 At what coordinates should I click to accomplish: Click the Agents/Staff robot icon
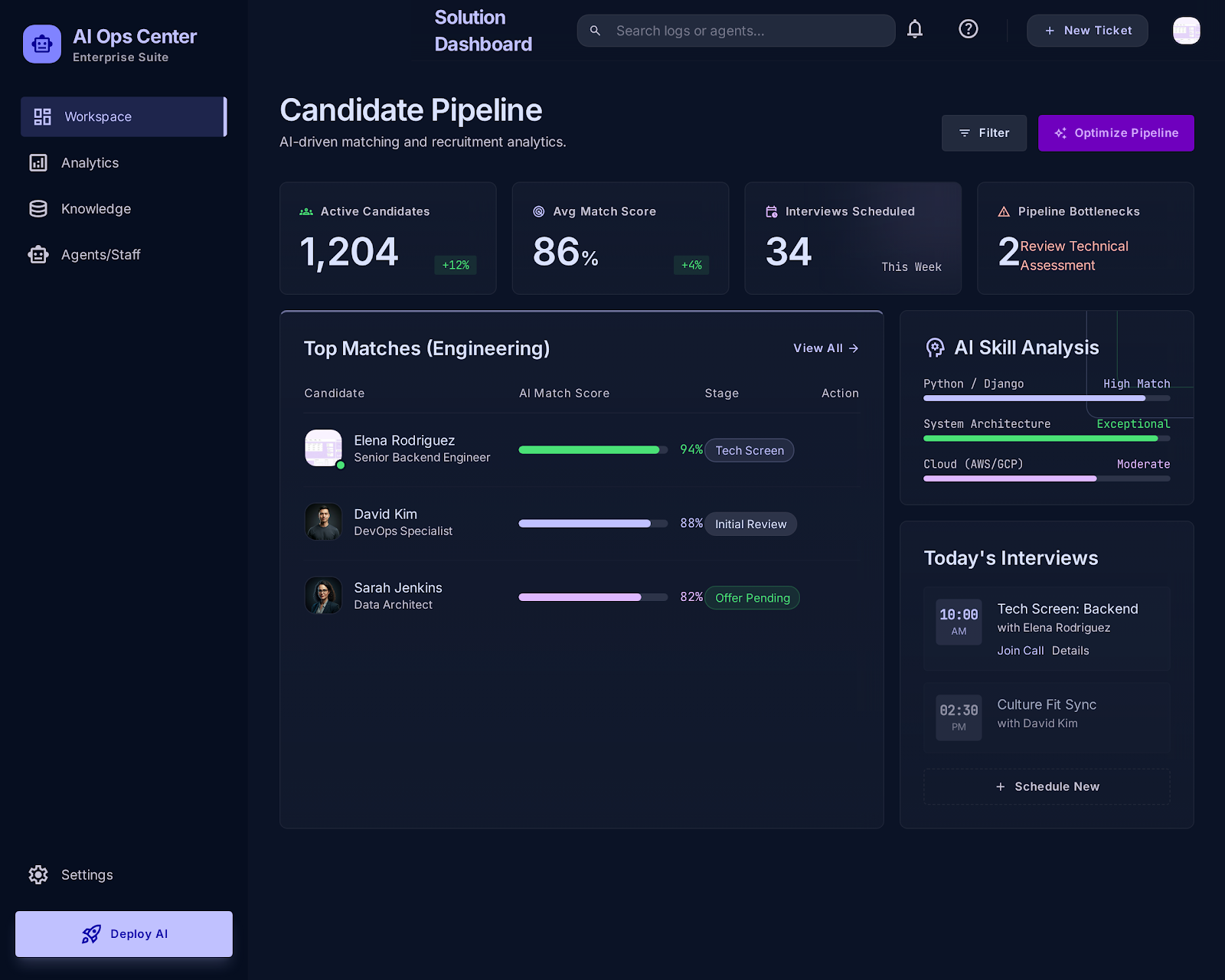click(x=38, y=254)
